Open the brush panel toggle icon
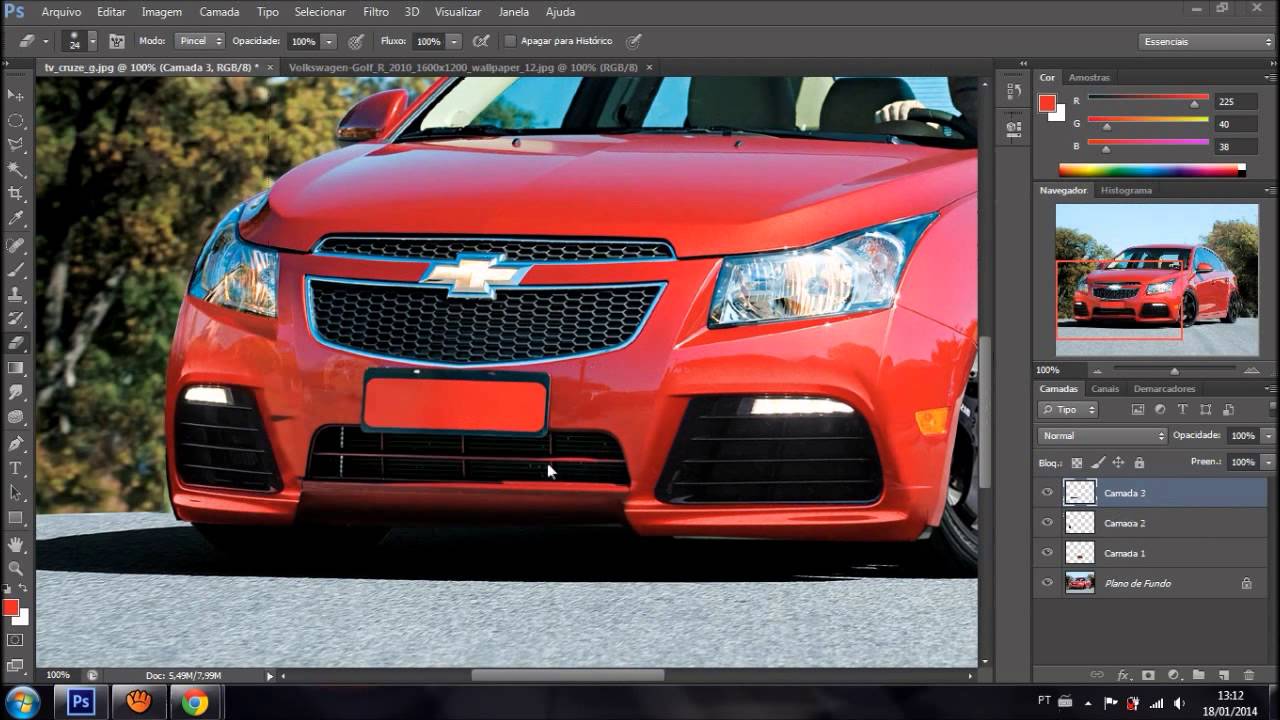This screenshot has height=720, width=1280. 117,41
